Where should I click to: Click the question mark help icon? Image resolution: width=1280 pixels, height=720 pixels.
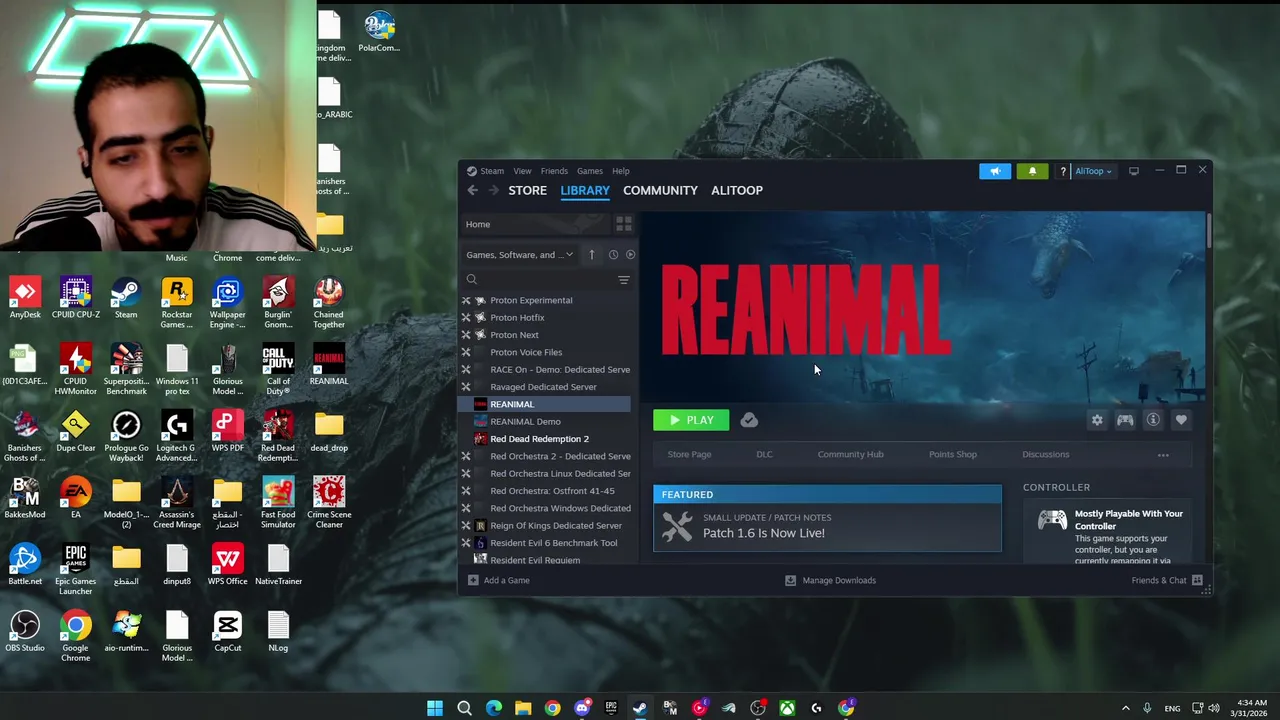point(1063,171)
